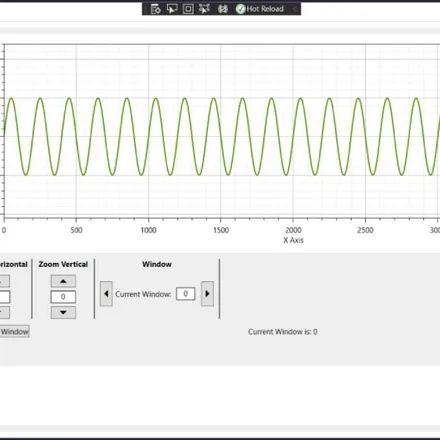The image size is (440, 440).
Task: Click the binding failures icon
Action: (x=223, y=9)
